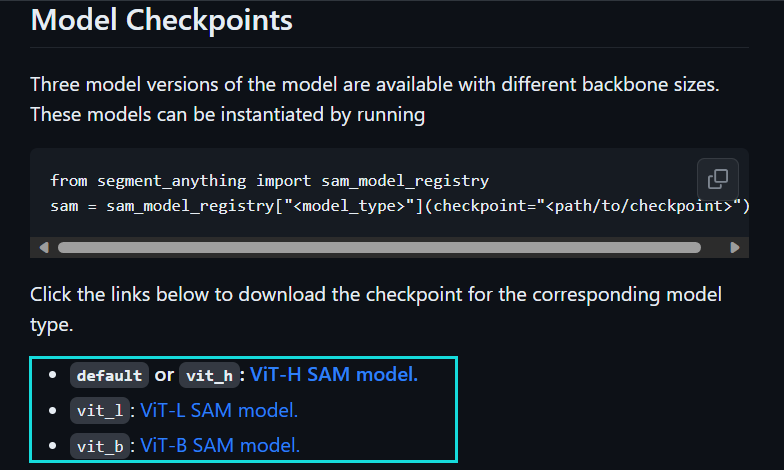Select the 'vit_b' code label
The width and height of the screenshot is (784, 470).
coord(99,446)
